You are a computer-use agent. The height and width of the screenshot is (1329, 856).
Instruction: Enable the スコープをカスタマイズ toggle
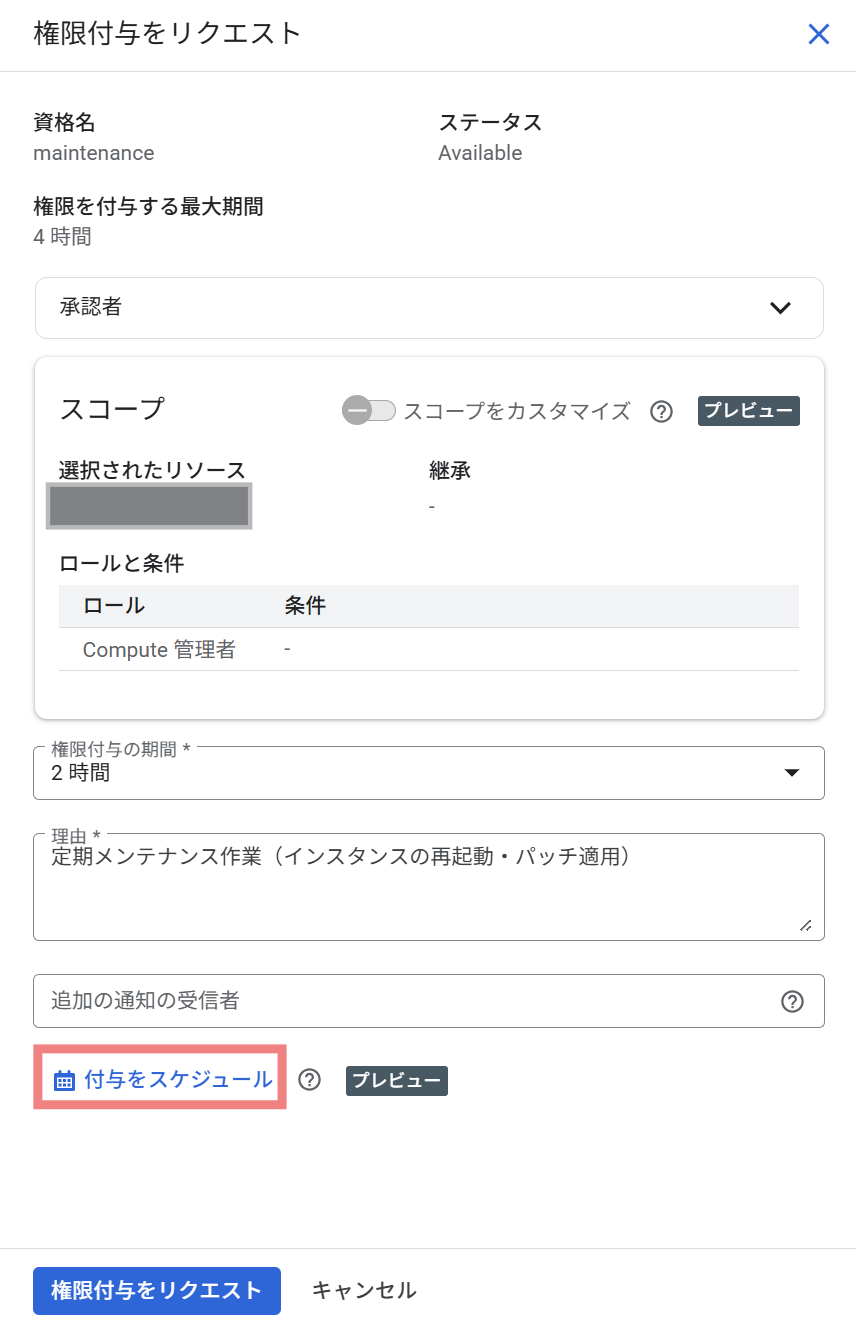(x=369, y=411)
